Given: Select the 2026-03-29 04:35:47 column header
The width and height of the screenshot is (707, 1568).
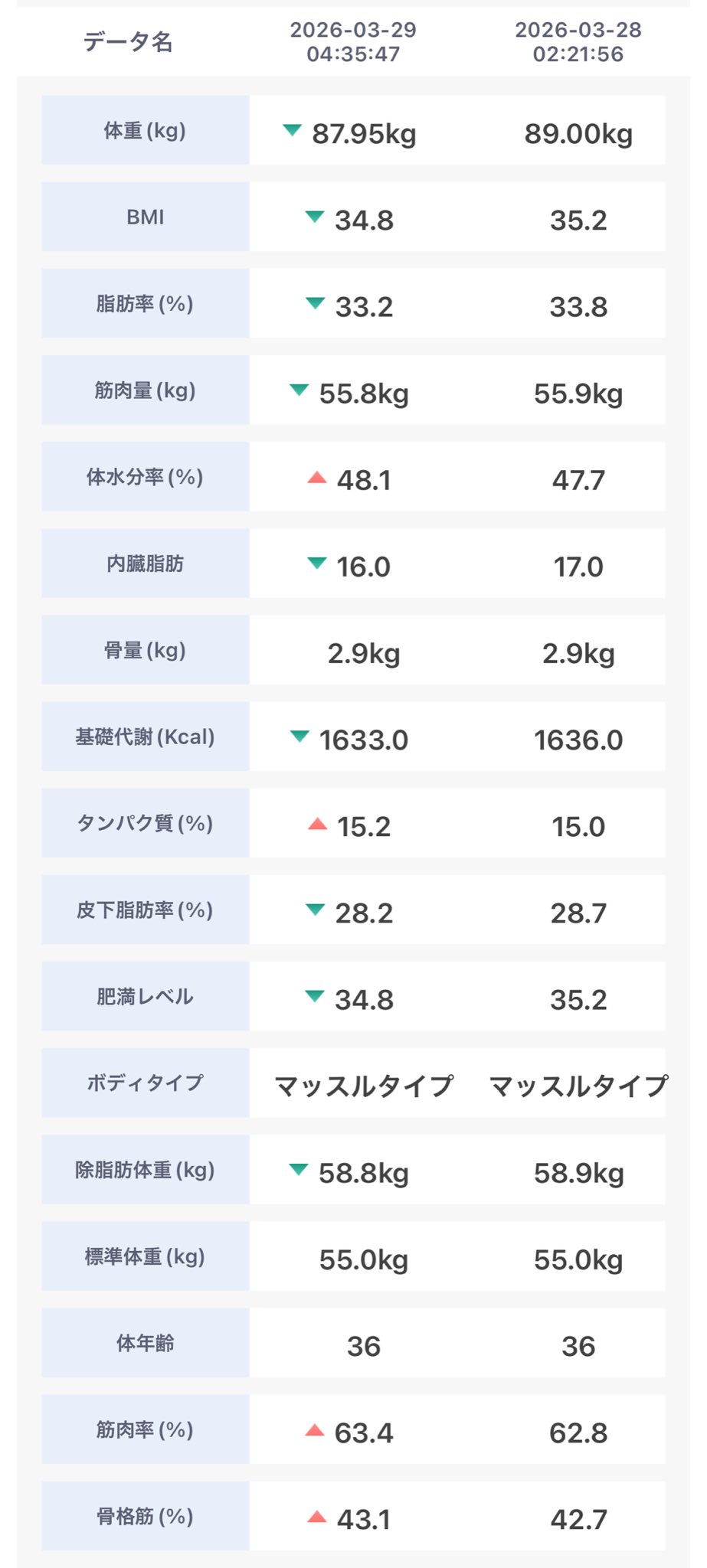Looking at the screenshot, I should pyautogui.click(x=353, y=42).
